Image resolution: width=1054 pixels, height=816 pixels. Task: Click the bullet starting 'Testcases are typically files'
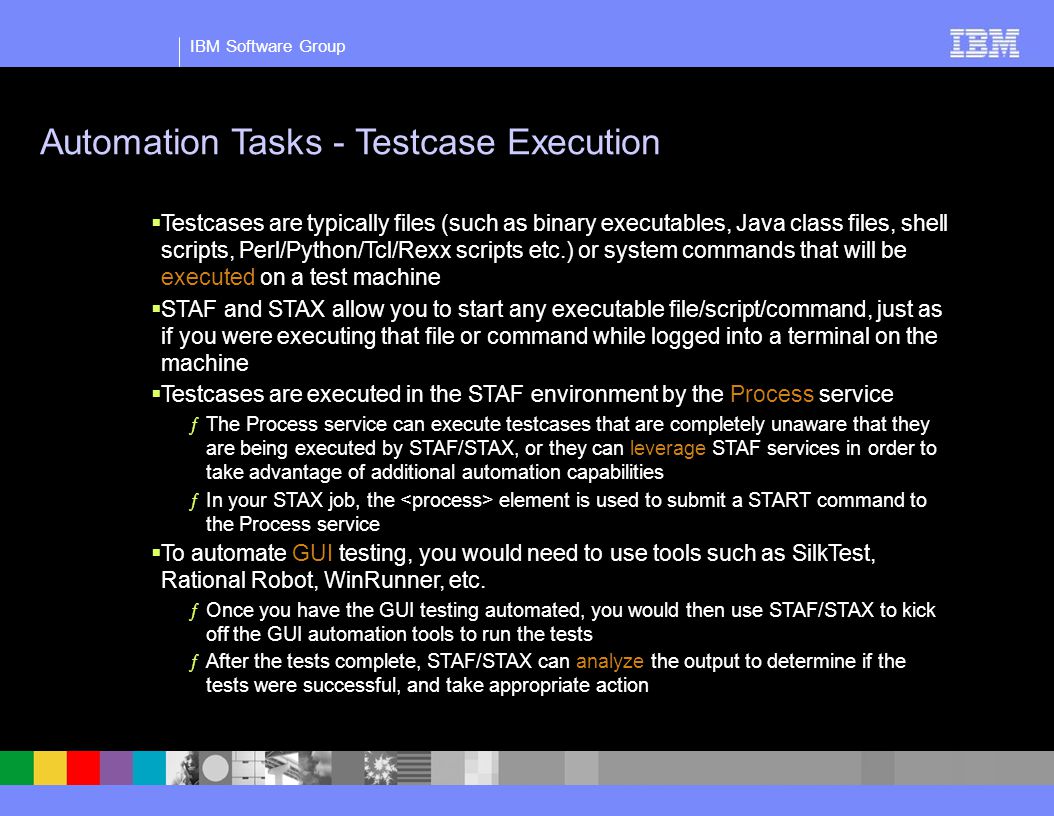pyautogui.click(x=551, y=250)
